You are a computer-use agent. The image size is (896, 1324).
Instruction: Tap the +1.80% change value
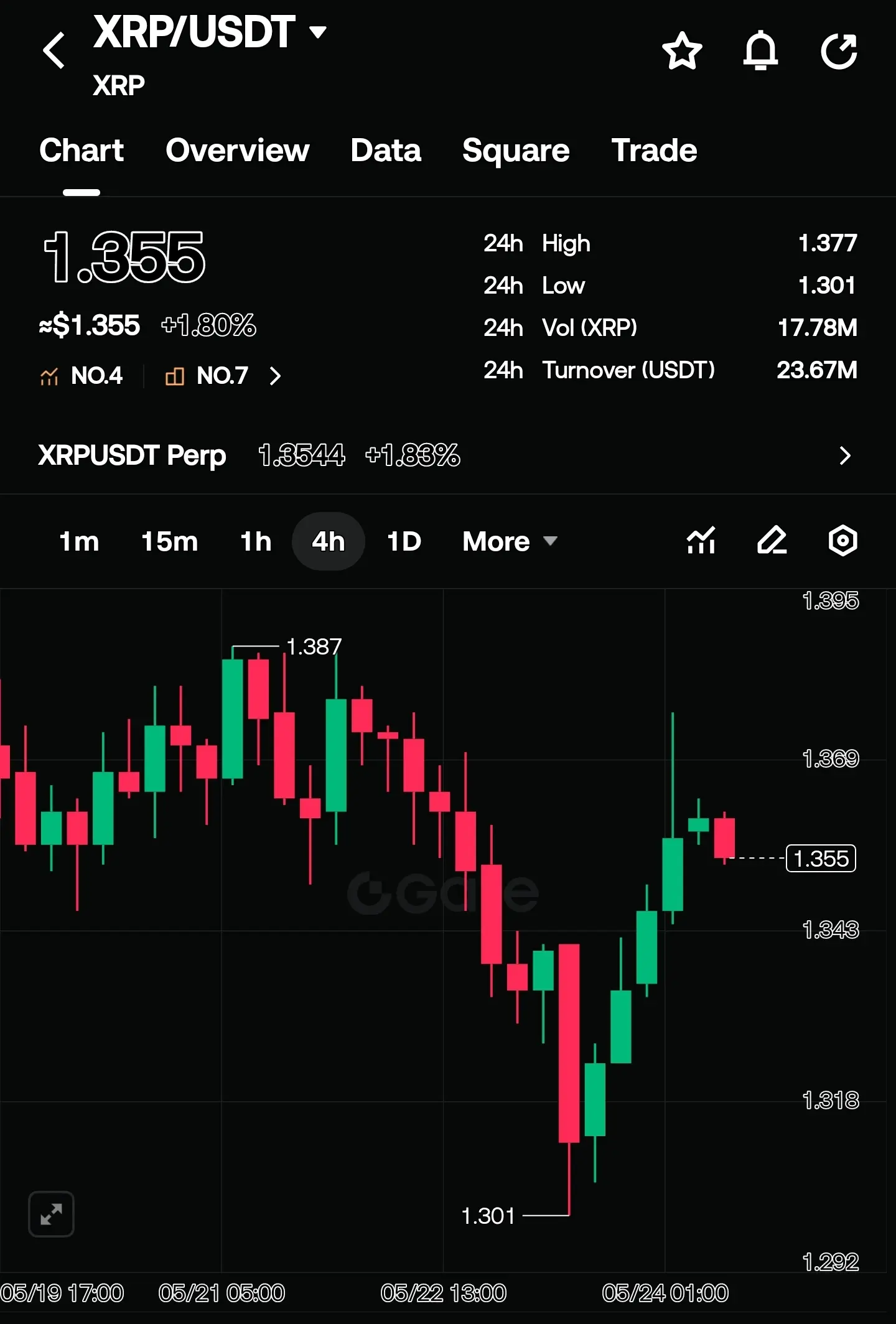pos(208,325)
